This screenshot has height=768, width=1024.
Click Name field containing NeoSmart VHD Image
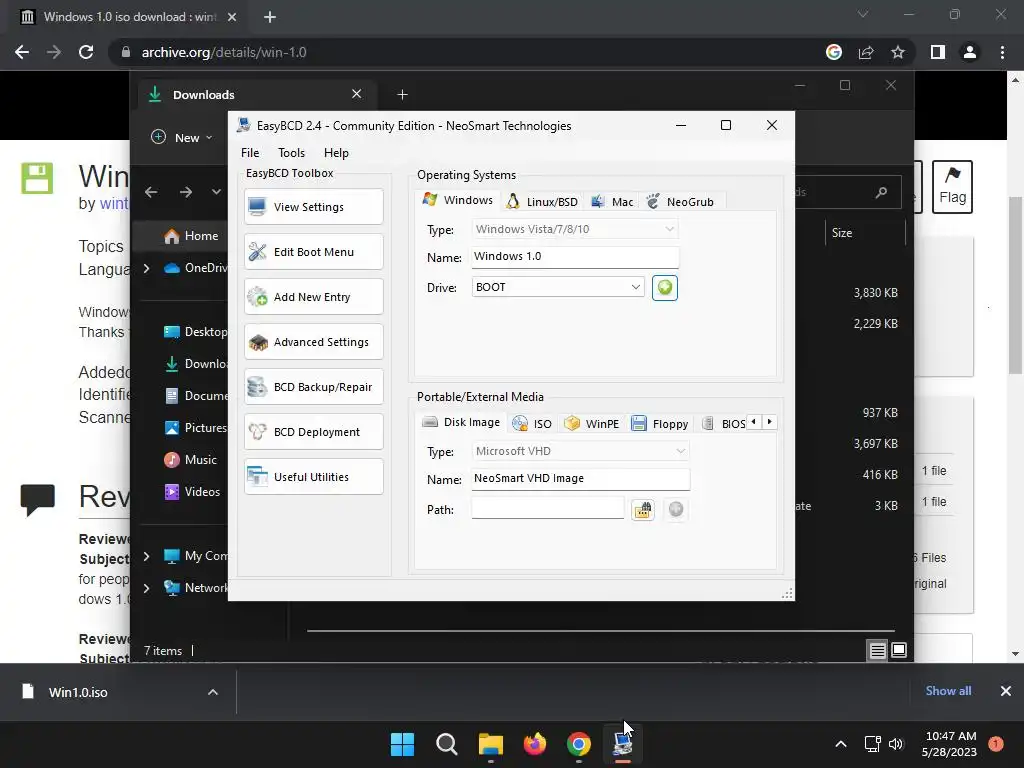coord(581,479)
